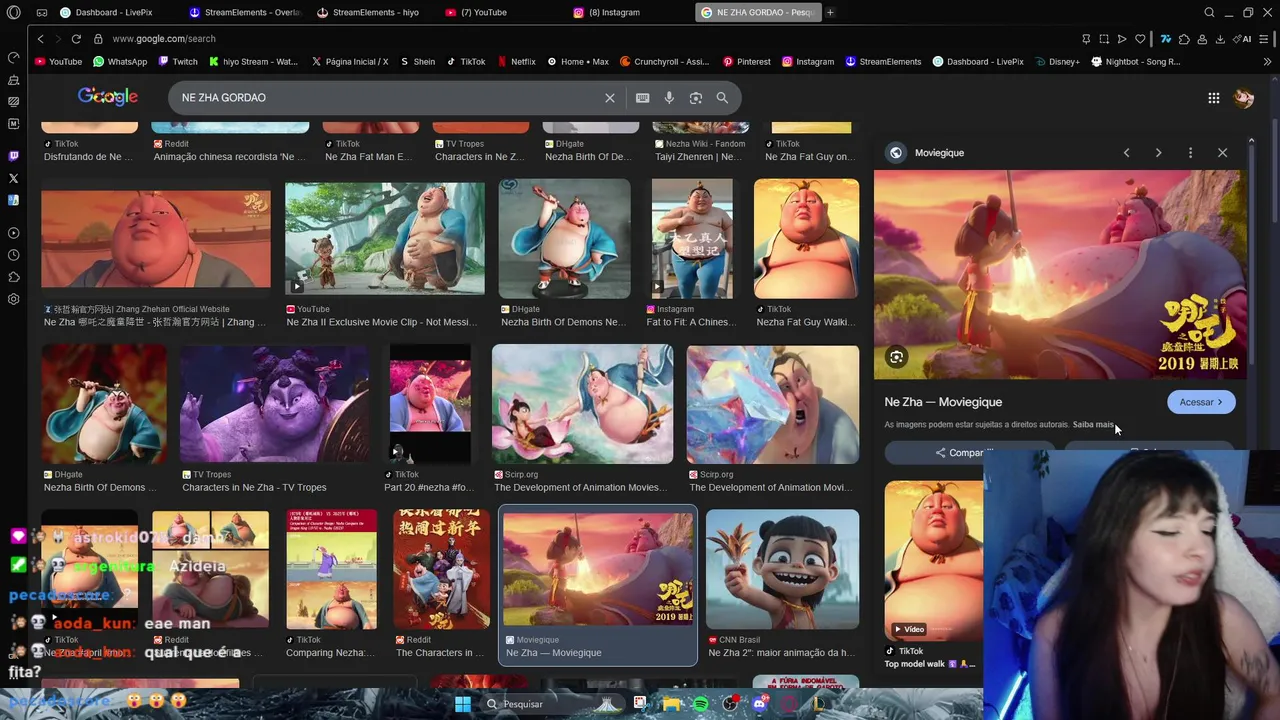Reload the current page

pyautogui.click(x=76, y=38)
